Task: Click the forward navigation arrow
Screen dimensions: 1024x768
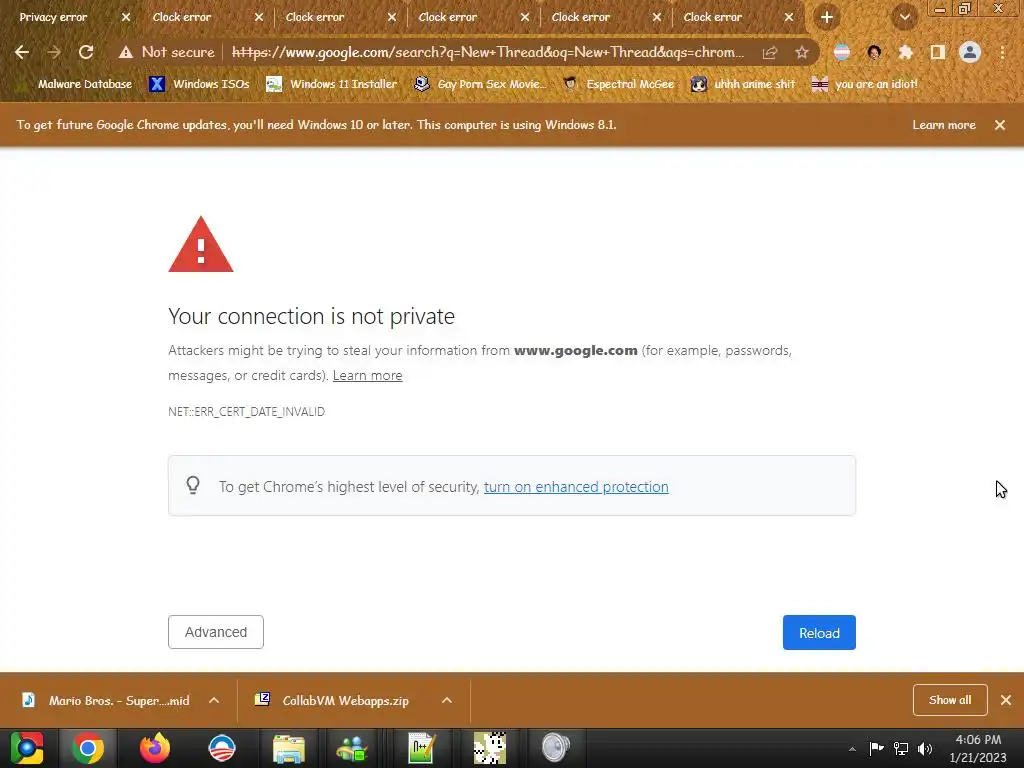Action: [x=54, y=52]
